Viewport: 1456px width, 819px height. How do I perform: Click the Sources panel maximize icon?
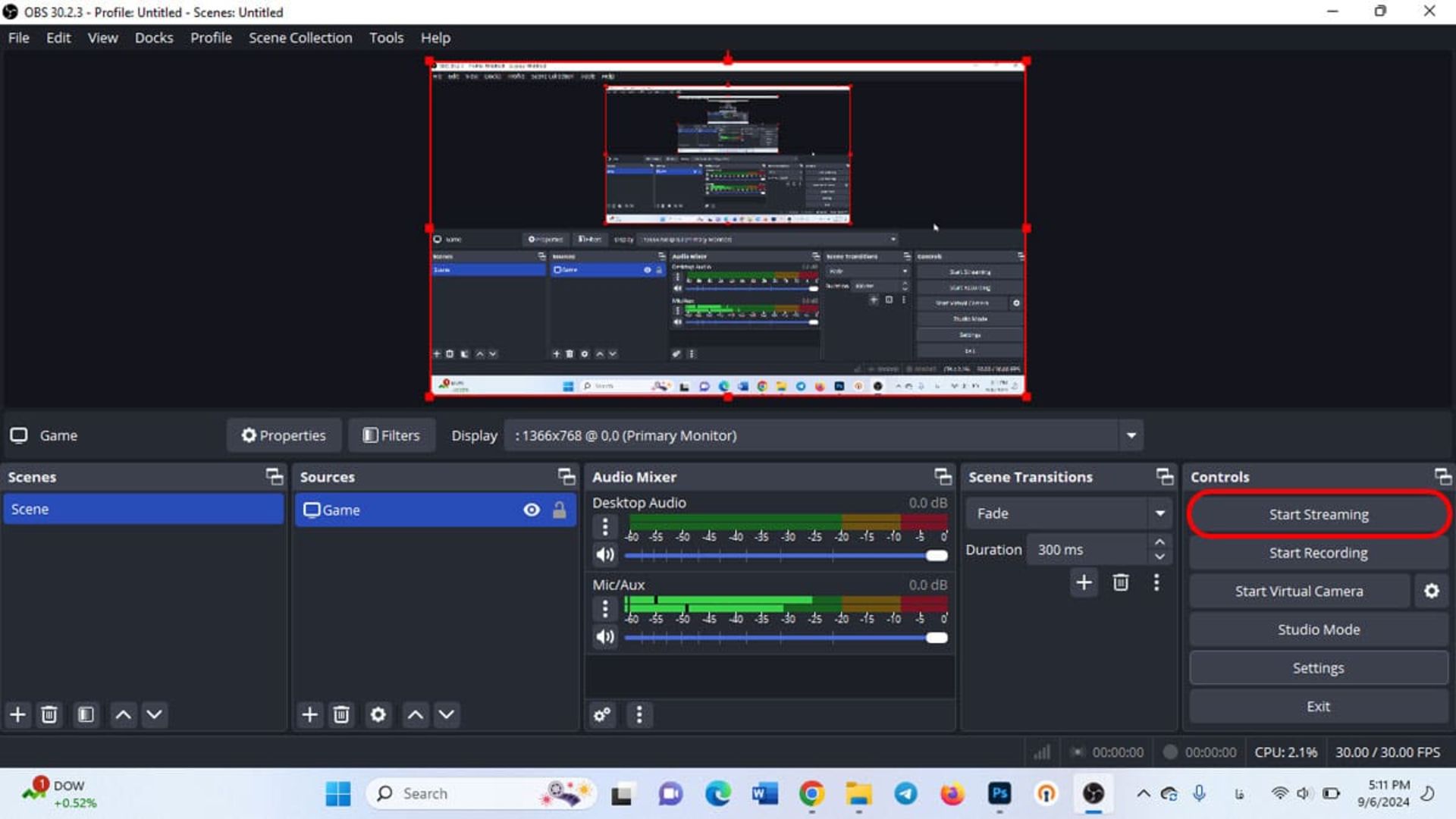[565, 476]
